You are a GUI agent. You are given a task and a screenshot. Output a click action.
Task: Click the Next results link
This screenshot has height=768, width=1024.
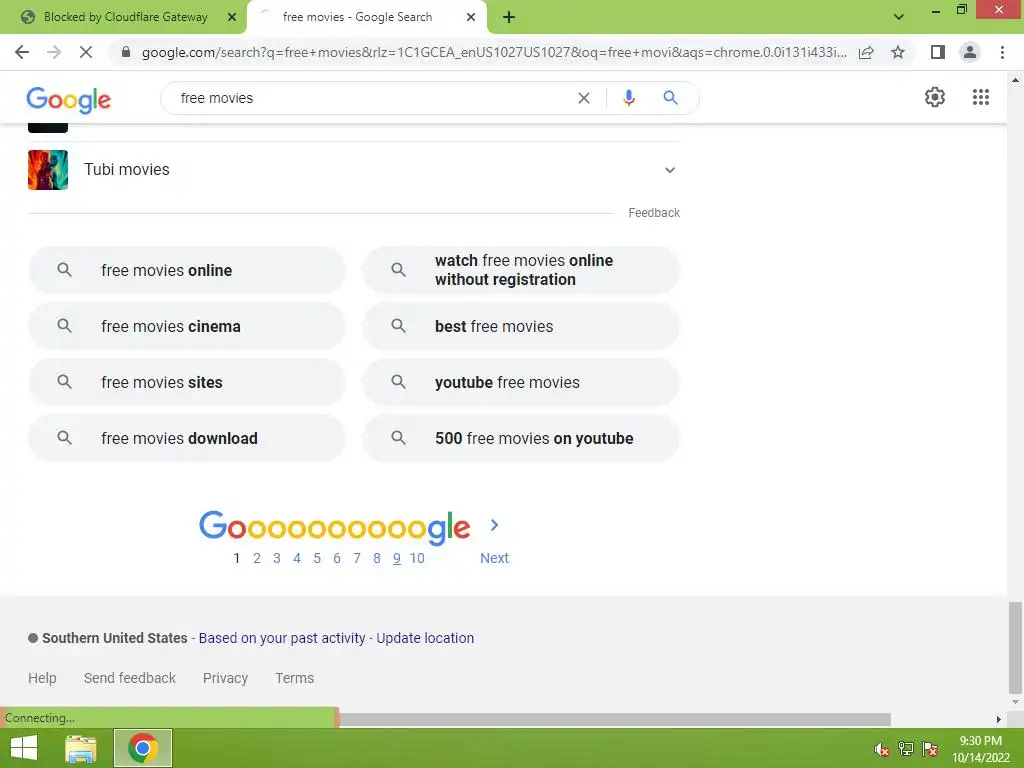[x=494, y=558]
